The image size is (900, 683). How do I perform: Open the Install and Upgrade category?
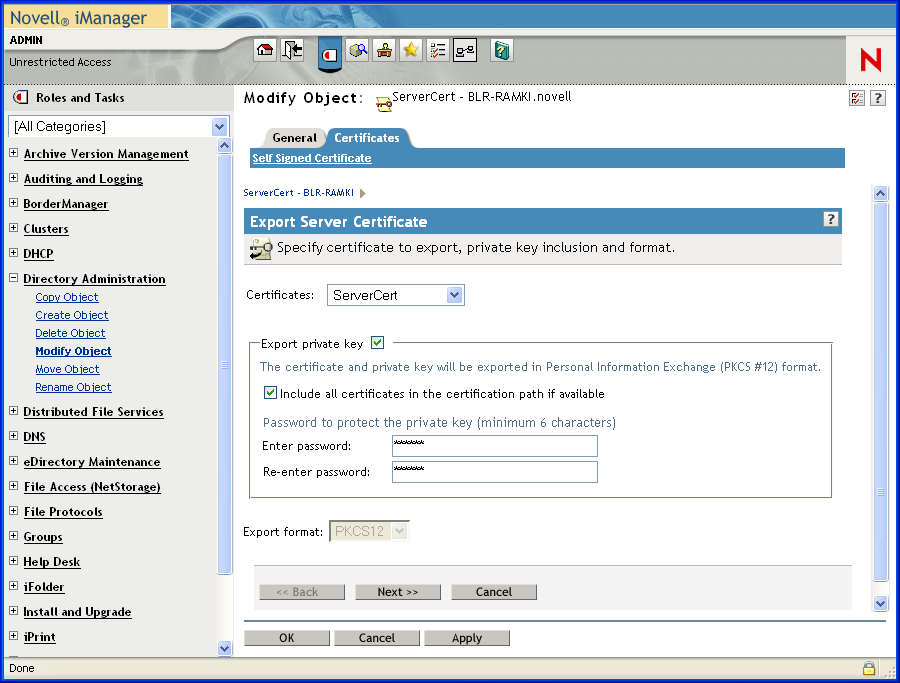(x=77, y=612)
